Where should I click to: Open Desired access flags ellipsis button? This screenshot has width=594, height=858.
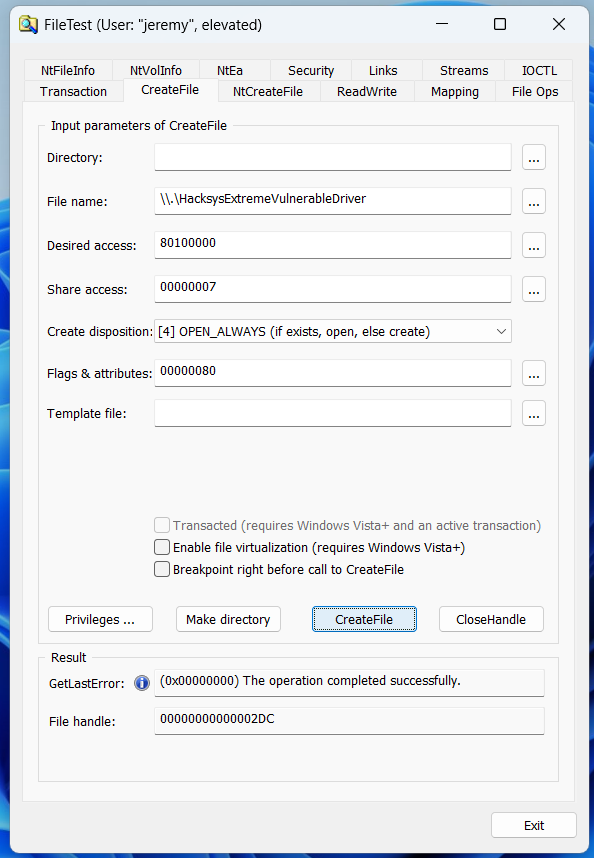(534, 245)
